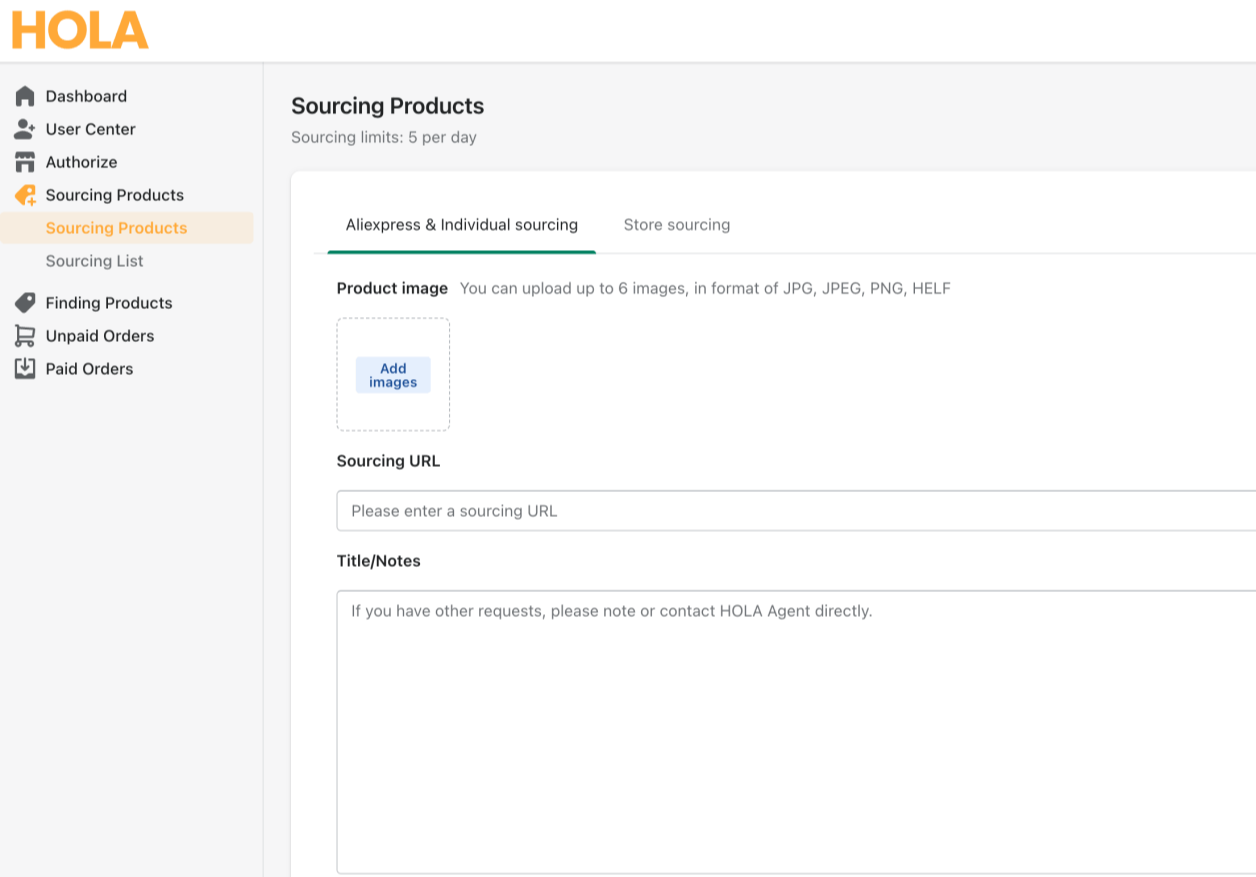Click the User Center person icon
1256x877 pixels.
(25, 129)
